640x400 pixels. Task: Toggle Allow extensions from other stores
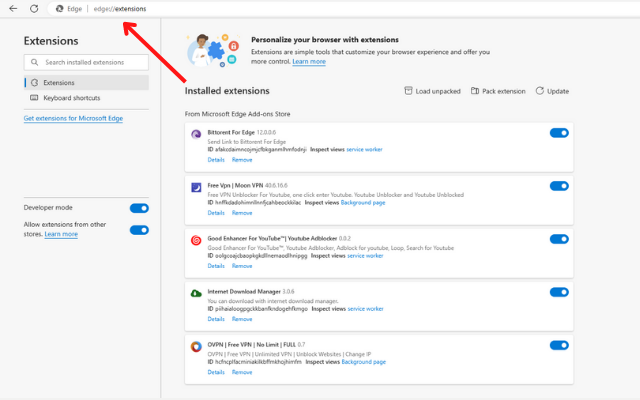(139, 230)
